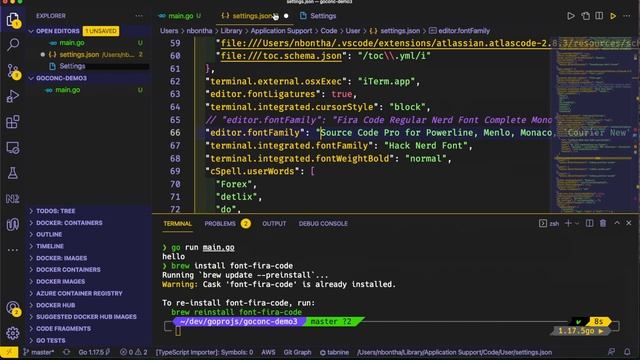Open the Remote Explorer view

(x=13, y=148)
